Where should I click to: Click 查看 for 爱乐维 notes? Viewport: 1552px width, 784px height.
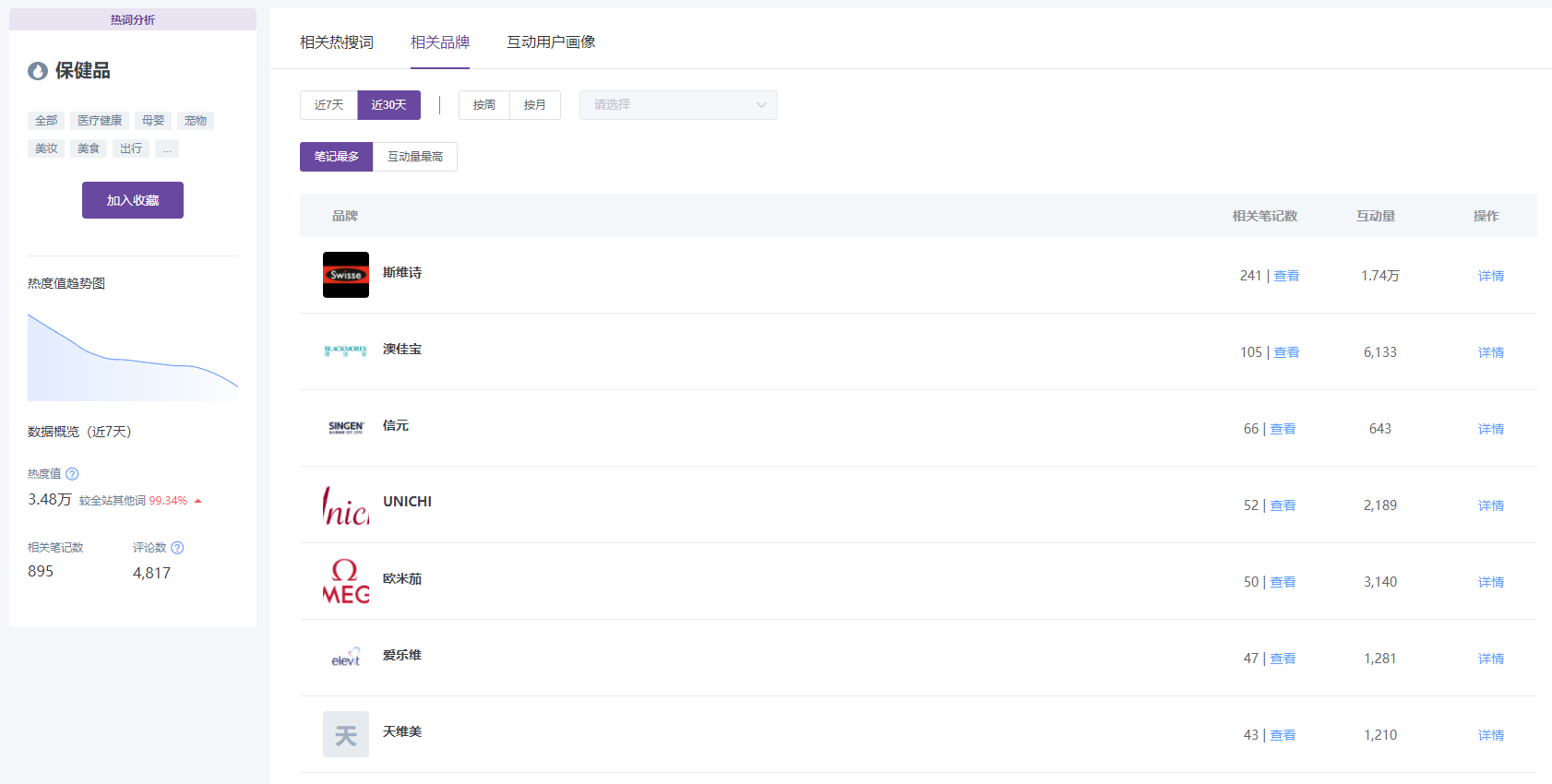coord(1283,659)
